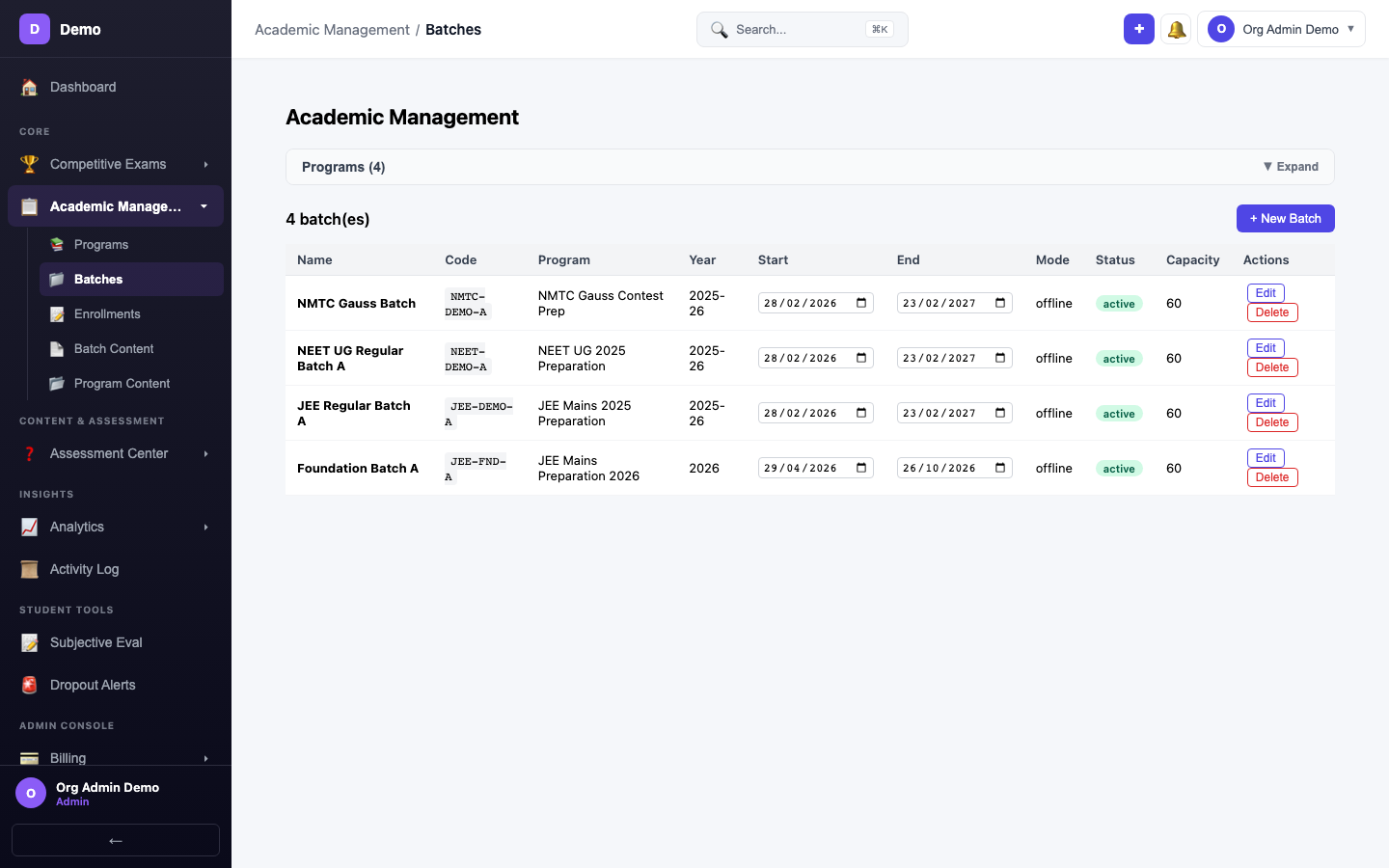The width and height of the screenshot is (1389, 868).
Task: Collapse the Academic Management submenu arrow
Action: 204,206
